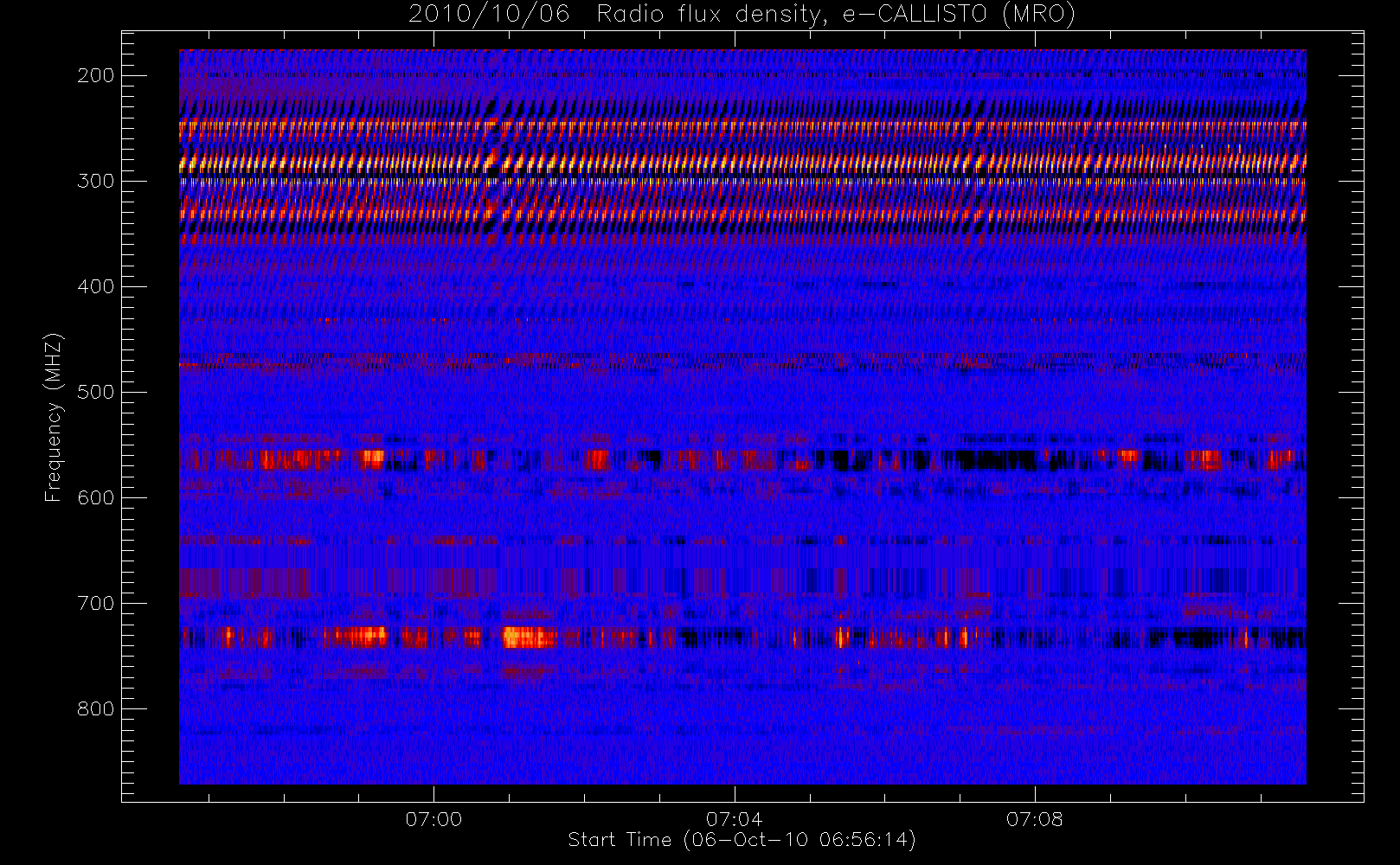
Task: Click the 600 frequency tick label
Action: click(96, 497)
